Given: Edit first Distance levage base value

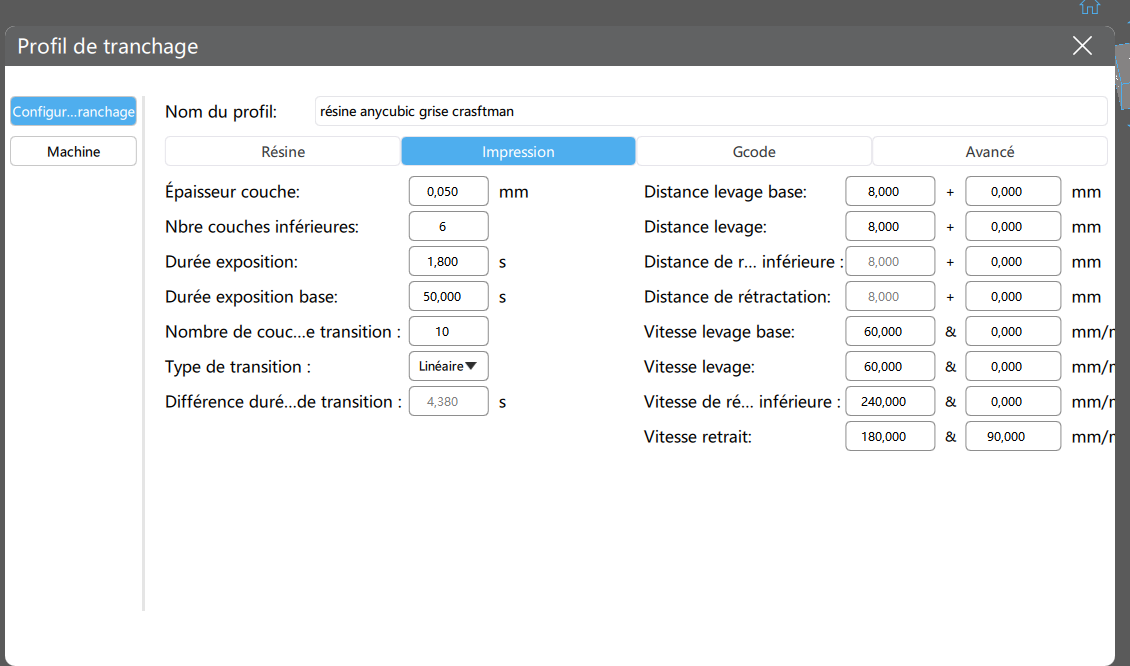Looking at the screenshot, I should click(x=890, y=192).
